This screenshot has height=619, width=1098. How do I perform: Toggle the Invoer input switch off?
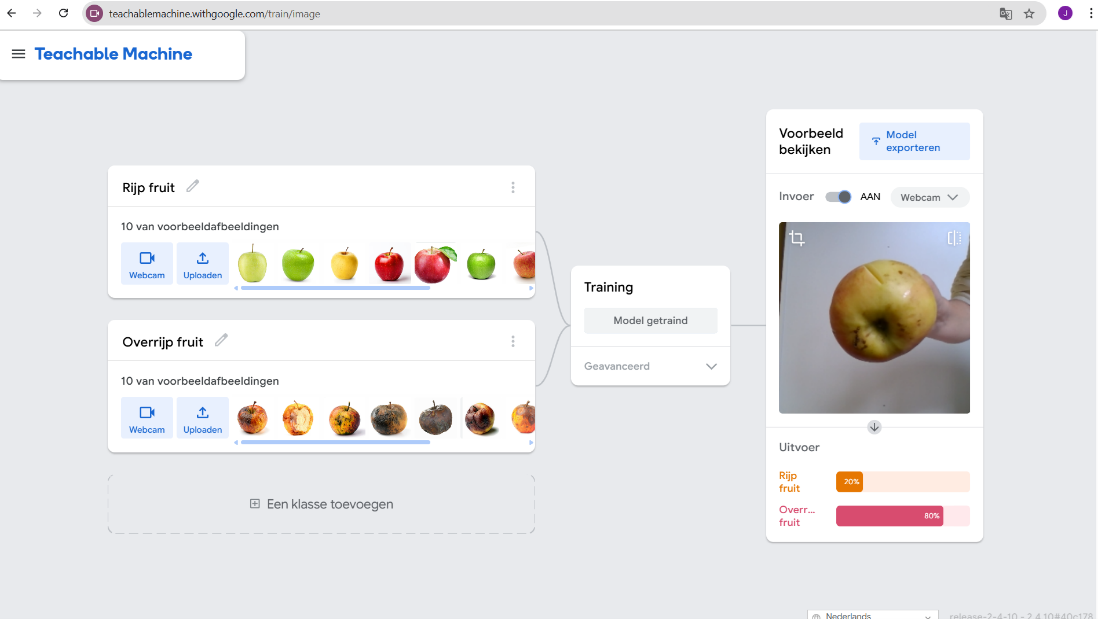click(838, 197)
